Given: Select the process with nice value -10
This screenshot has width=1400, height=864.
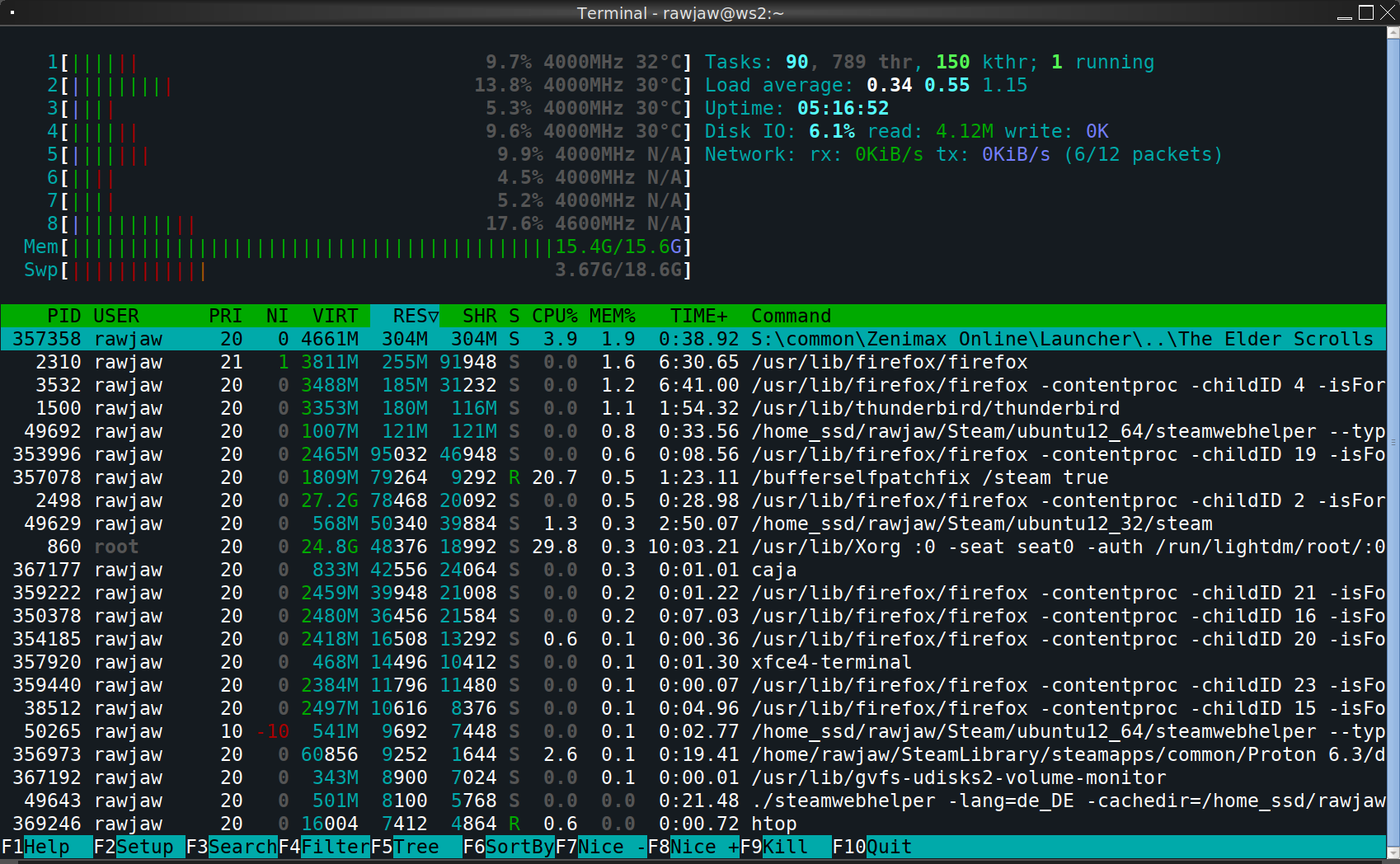Looking at the screenshot, I should [x=693, y=731].
